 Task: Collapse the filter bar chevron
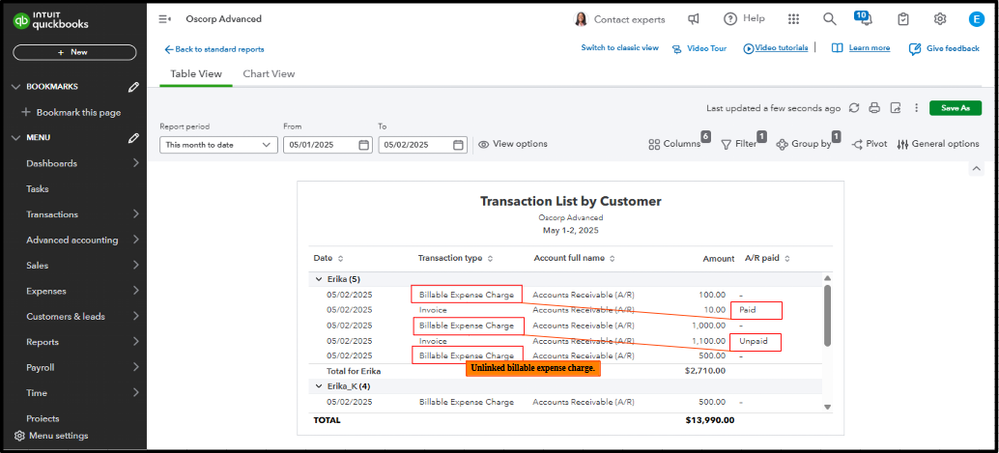(x=975, y=168)
